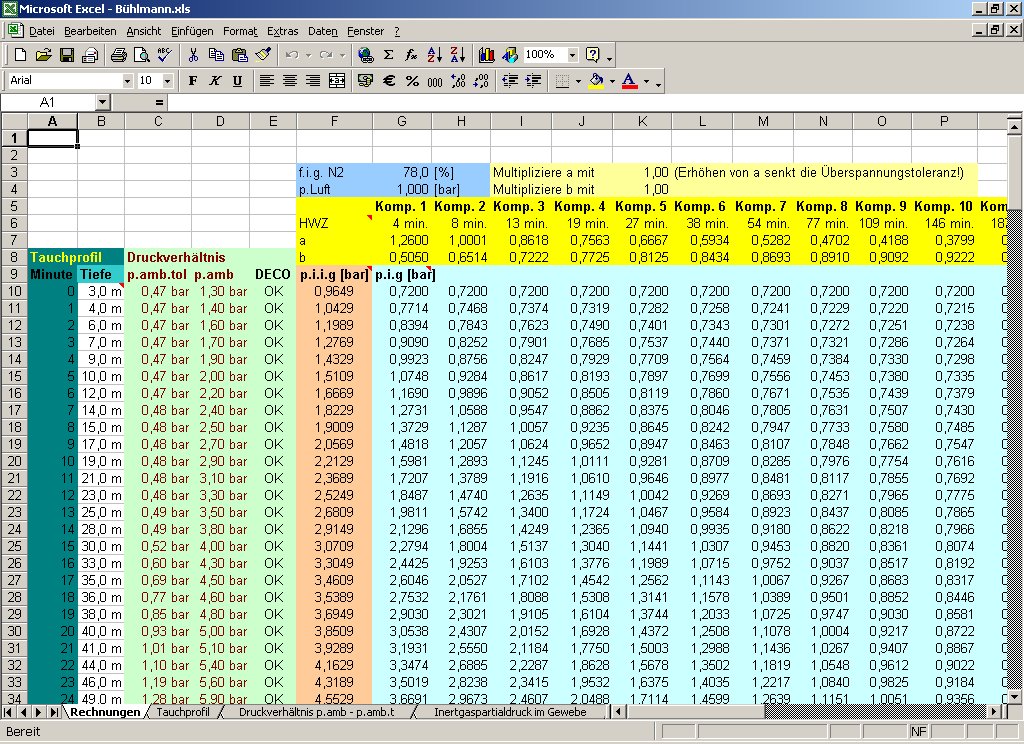The width and height of the screenshot is (1024, 744).
Task: Open the Paste Function fx icon
Action: click(x=411, y=55)
